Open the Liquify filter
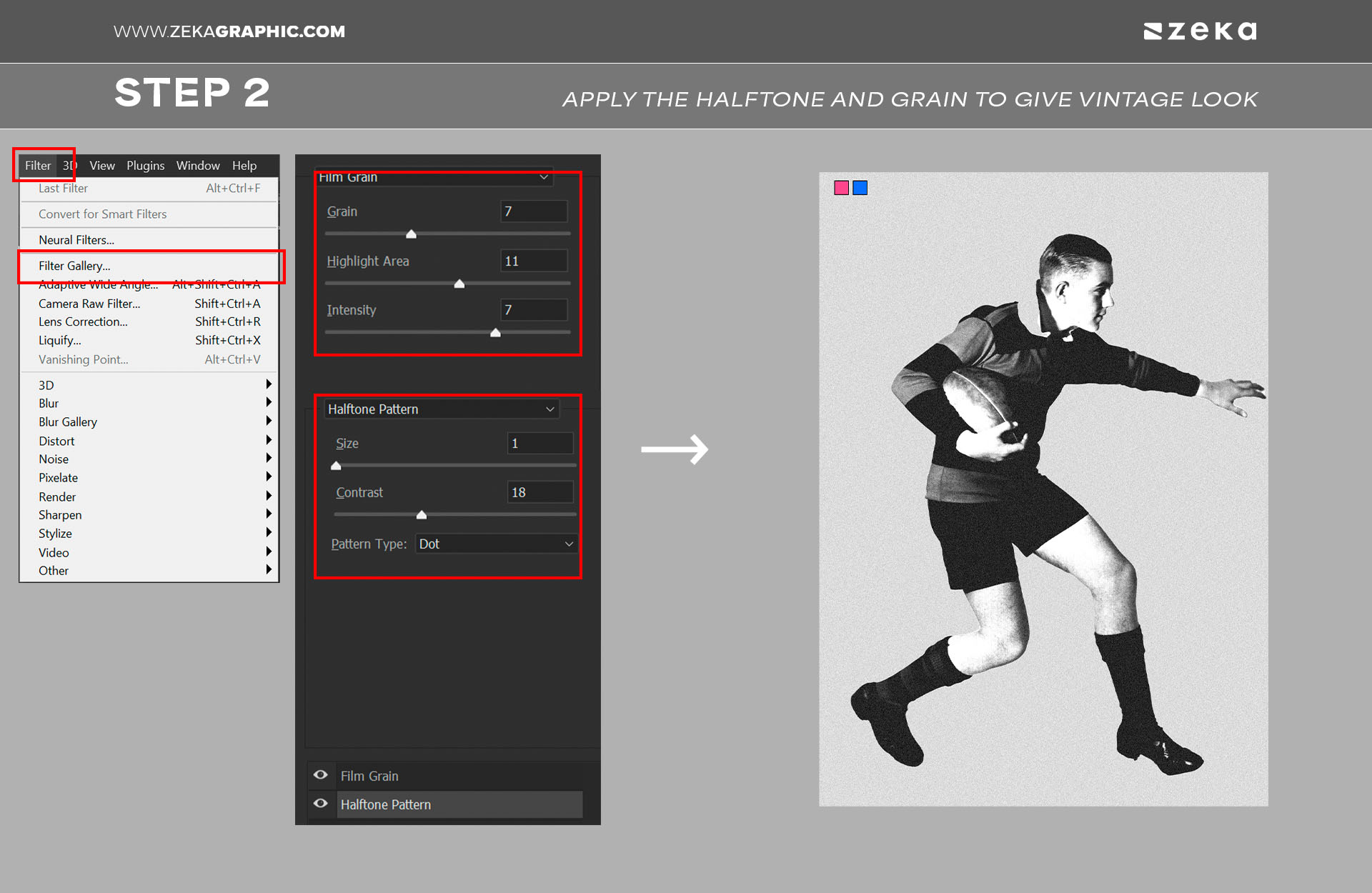This screenshot has height=893, width=1372. click(59, 340)
